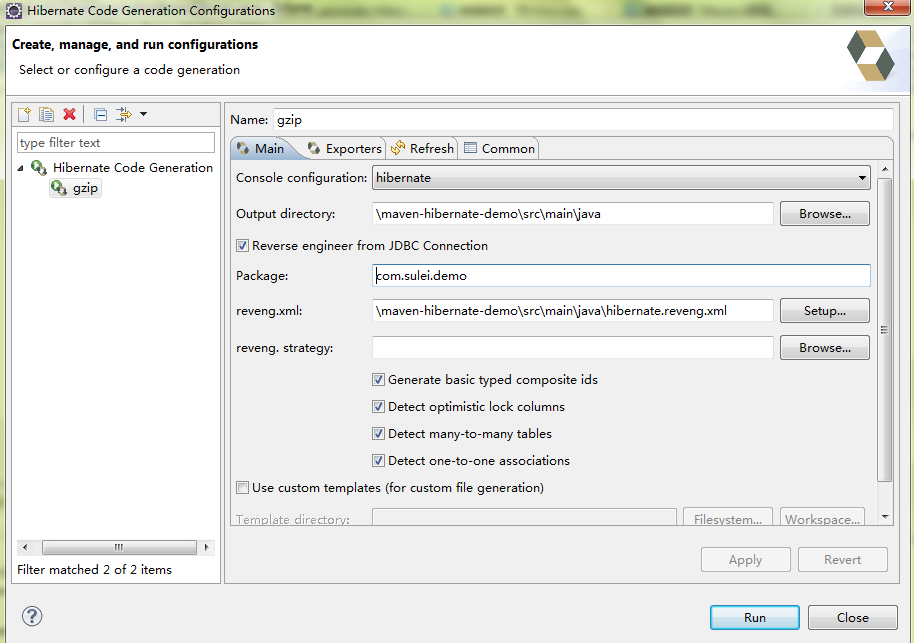This screenshot has height=643, width=914.
Task: Open the Refresh tab
Action: 423,149
